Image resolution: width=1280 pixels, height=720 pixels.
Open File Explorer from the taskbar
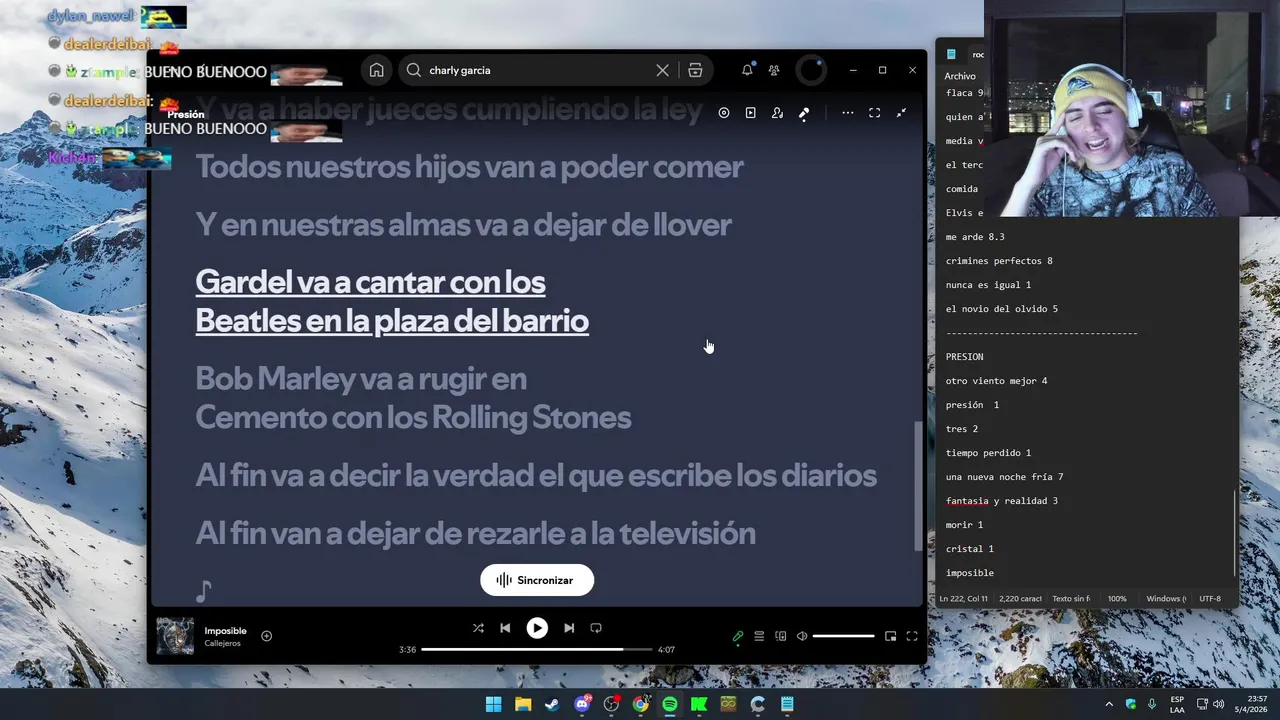[523, 704]
